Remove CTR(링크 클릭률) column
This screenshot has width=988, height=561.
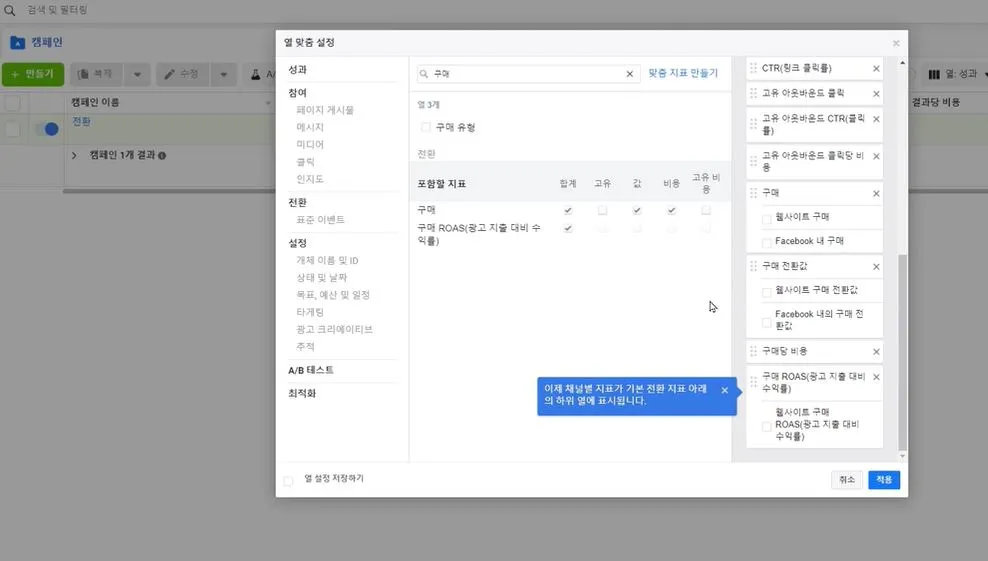[x=876, y=68]
